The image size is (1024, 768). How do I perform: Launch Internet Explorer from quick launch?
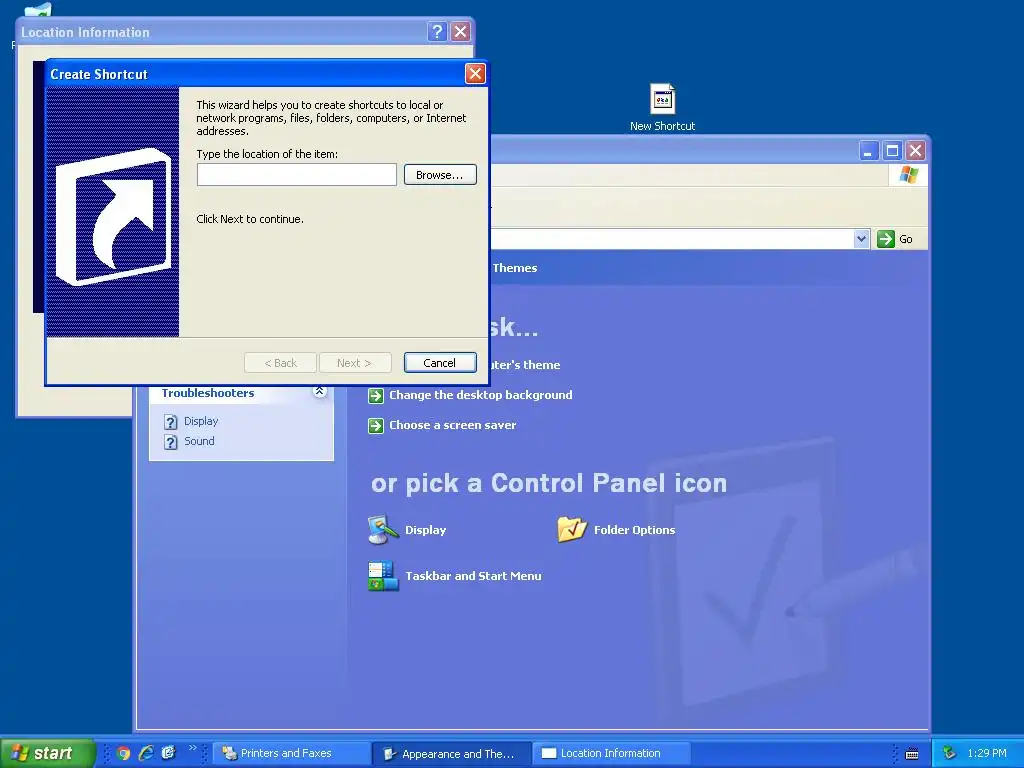pos(146,754)
